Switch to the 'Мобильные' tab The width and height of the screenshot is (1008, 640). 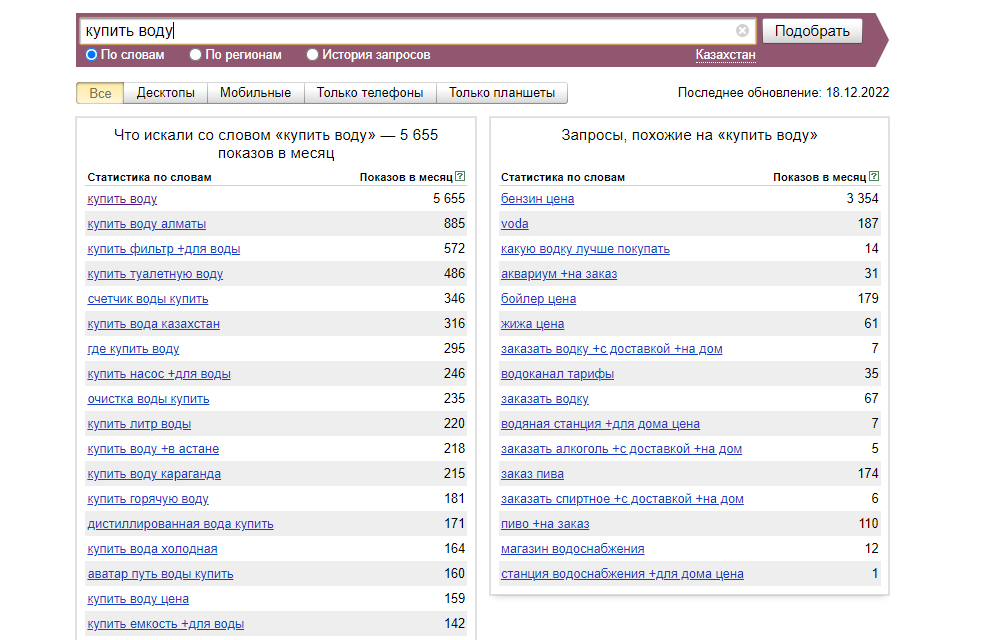256,93
